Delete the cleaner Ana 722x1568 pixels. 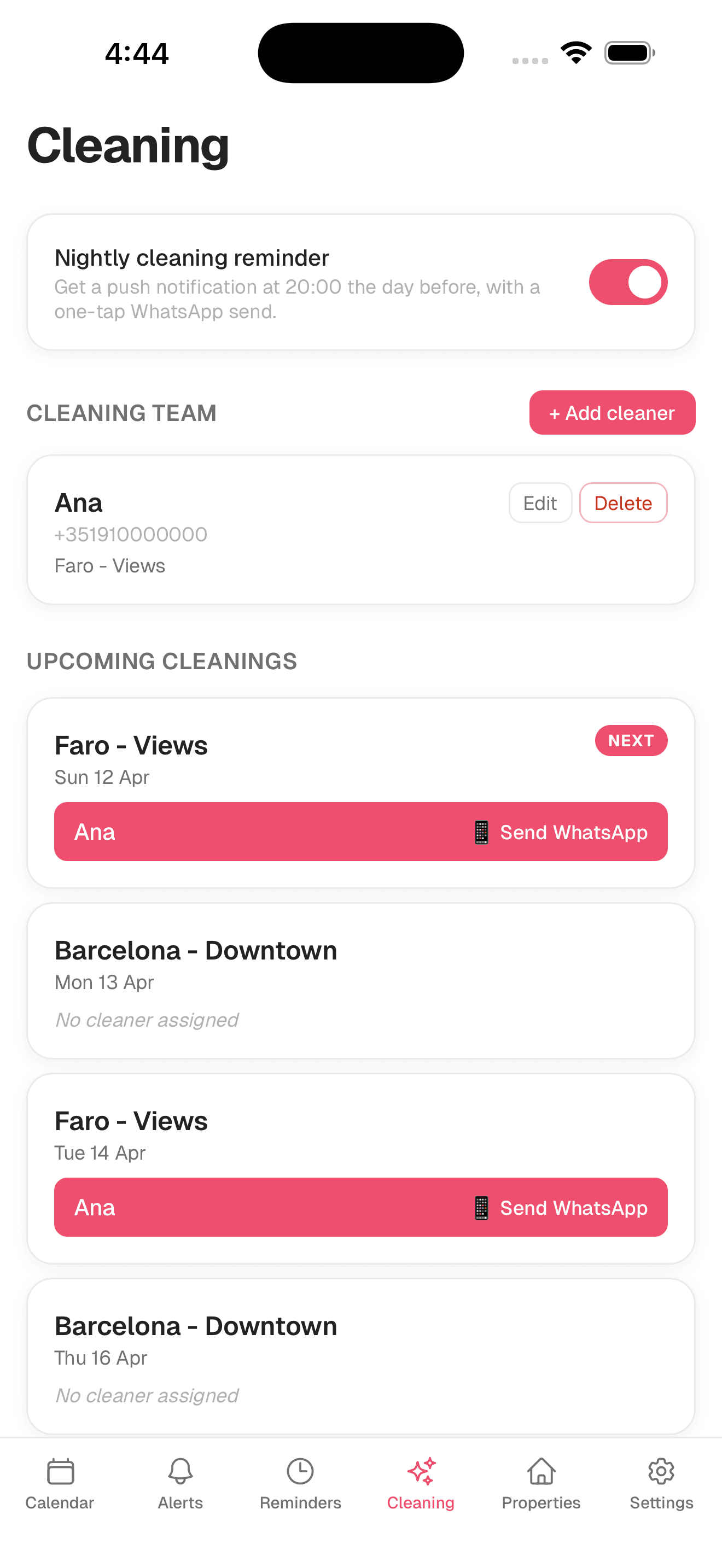(623, 503)
